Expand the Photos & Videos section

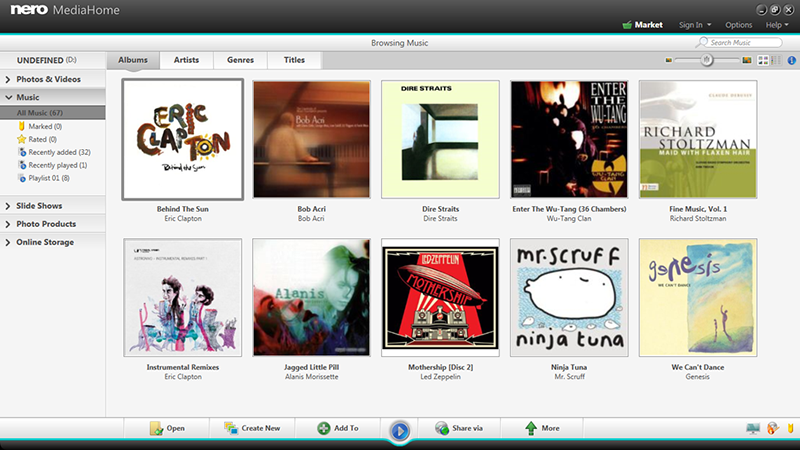(x=53, y=79)
